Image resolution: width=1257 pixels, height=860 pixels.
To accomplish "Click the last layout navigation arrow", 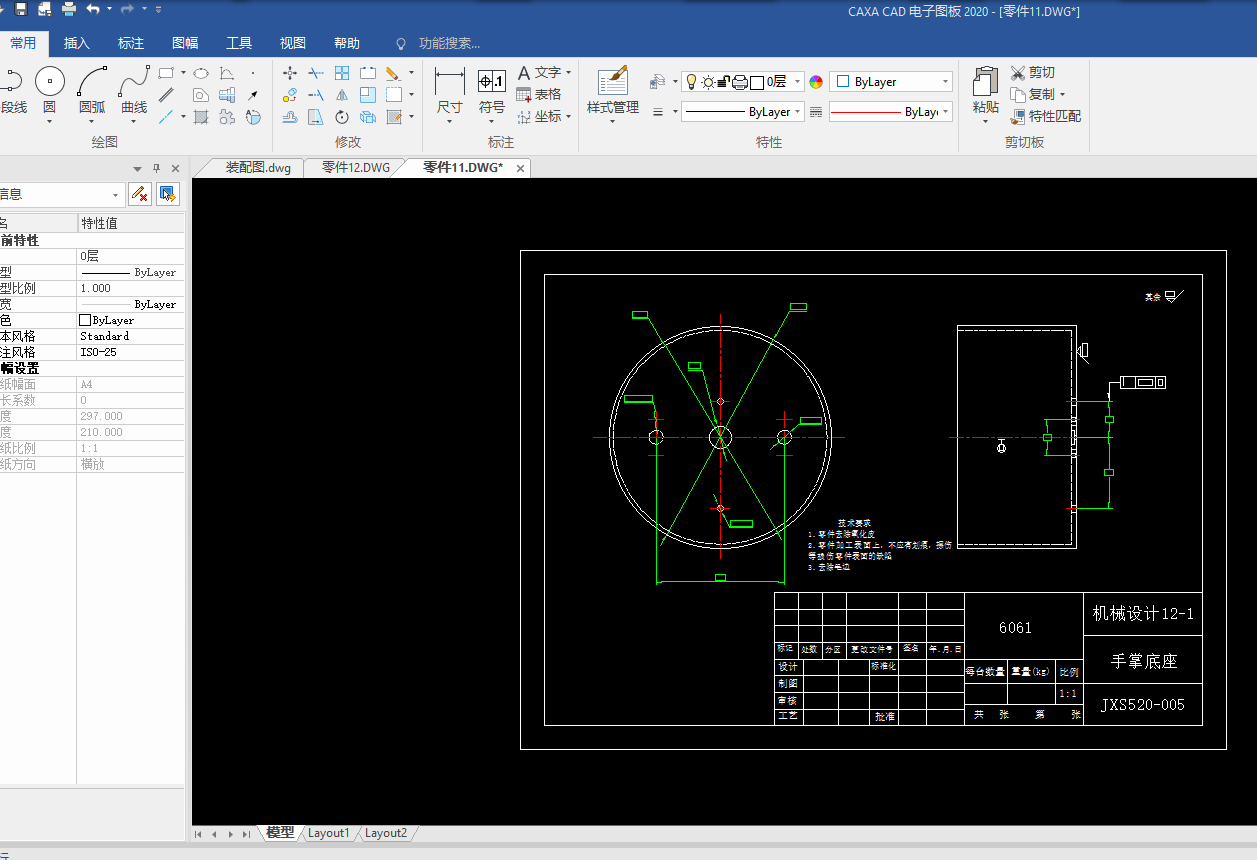I will (x=246, y=834).
